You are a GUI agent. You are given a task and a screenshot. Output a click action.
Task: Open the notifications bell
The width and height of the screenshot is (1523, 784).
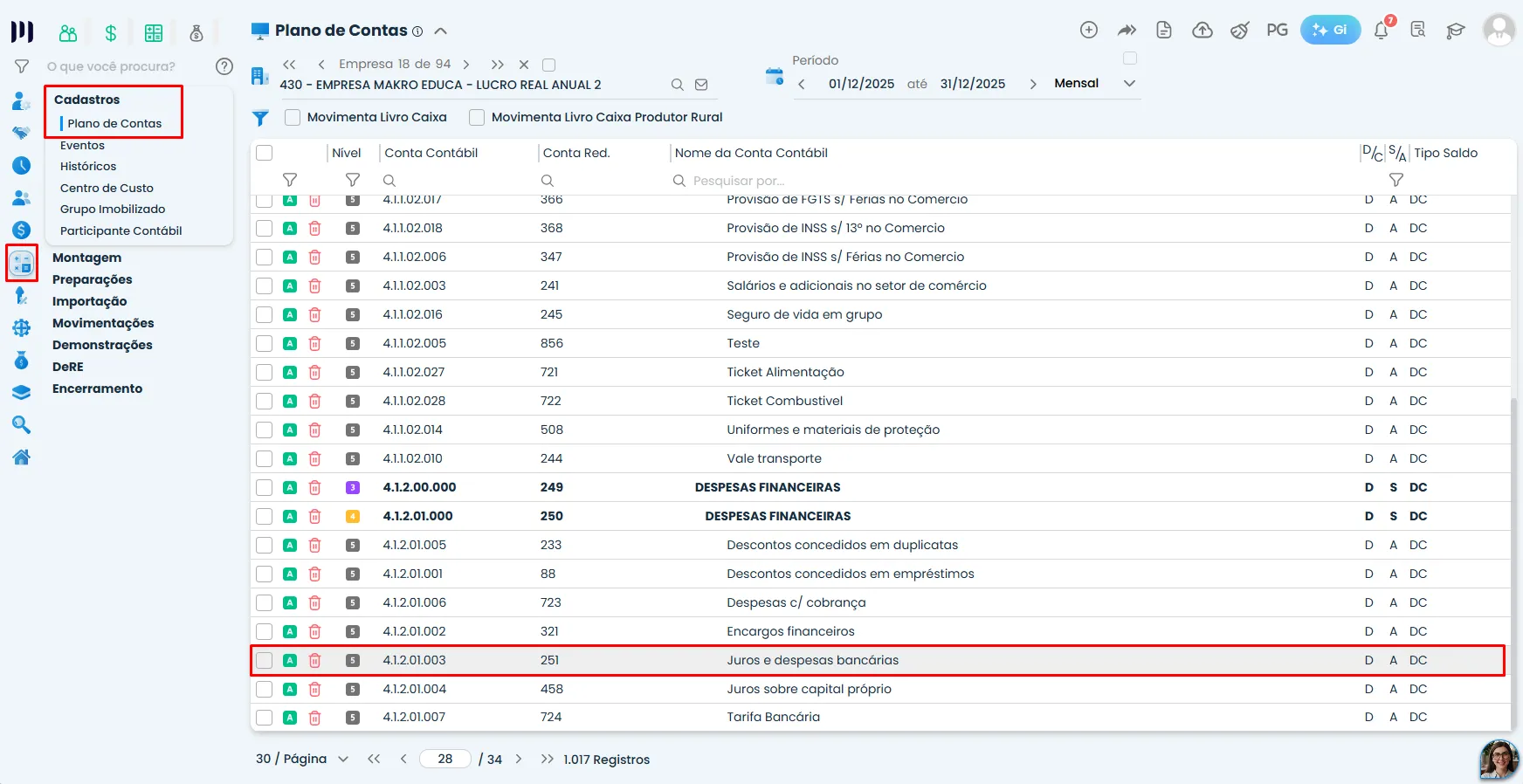pyautogui.click(x=1382, y=31)
